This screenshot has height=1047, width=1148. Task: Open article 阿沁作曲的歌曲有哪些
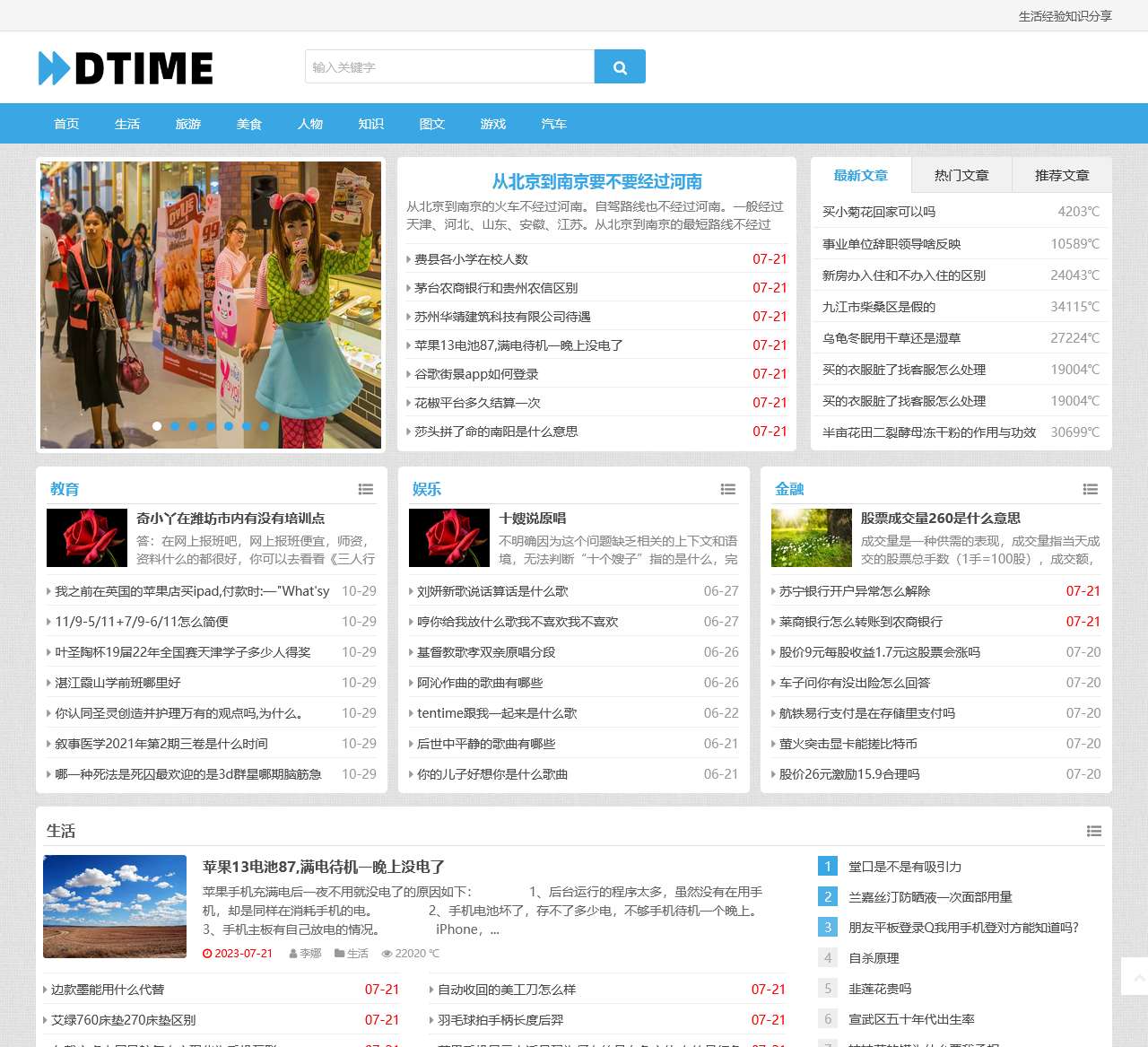pyautogui.click(x=480, y=683)
